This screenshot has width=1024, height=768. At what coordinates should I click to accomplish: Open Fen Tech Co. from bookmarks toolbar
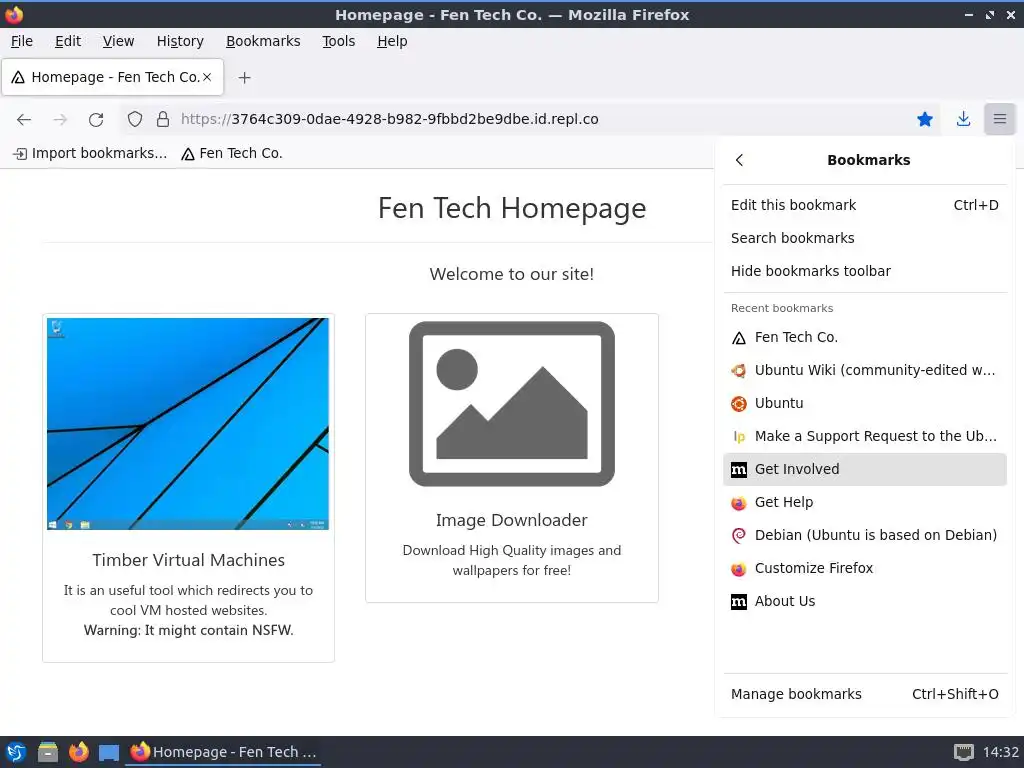pyautogui.click(x=232, y=153)
